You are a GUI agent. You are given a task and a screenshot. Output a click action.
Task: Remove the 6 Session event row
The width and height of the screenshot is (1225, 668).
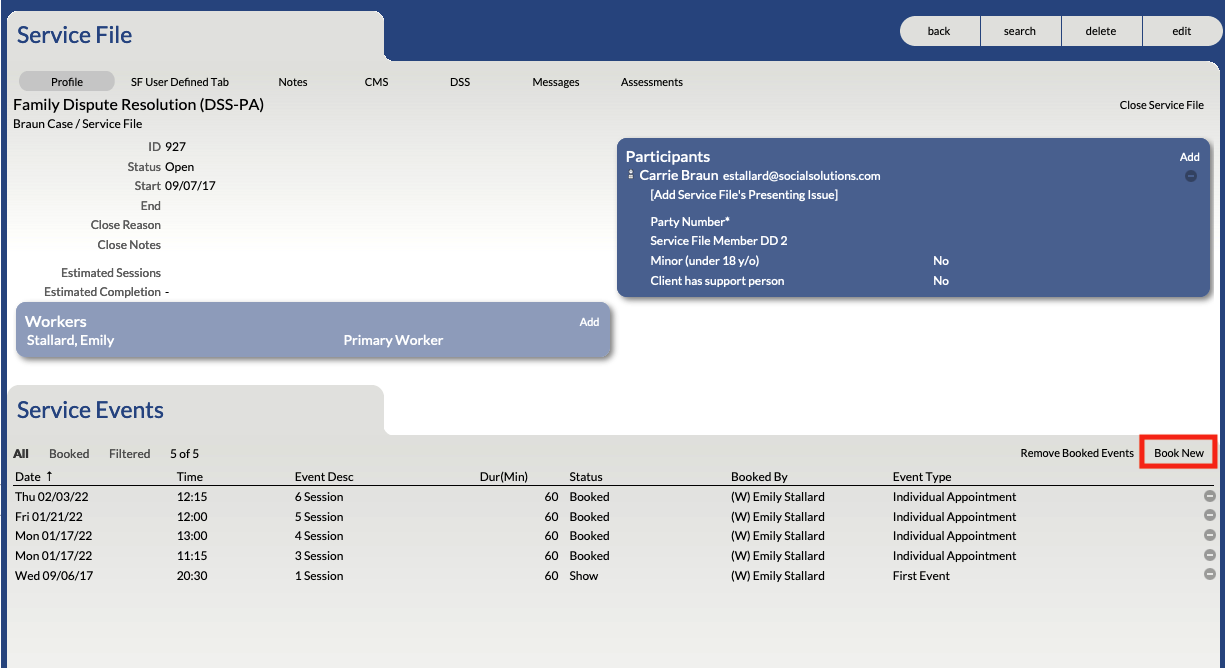pyautogui.click(x=1209, y=496)
